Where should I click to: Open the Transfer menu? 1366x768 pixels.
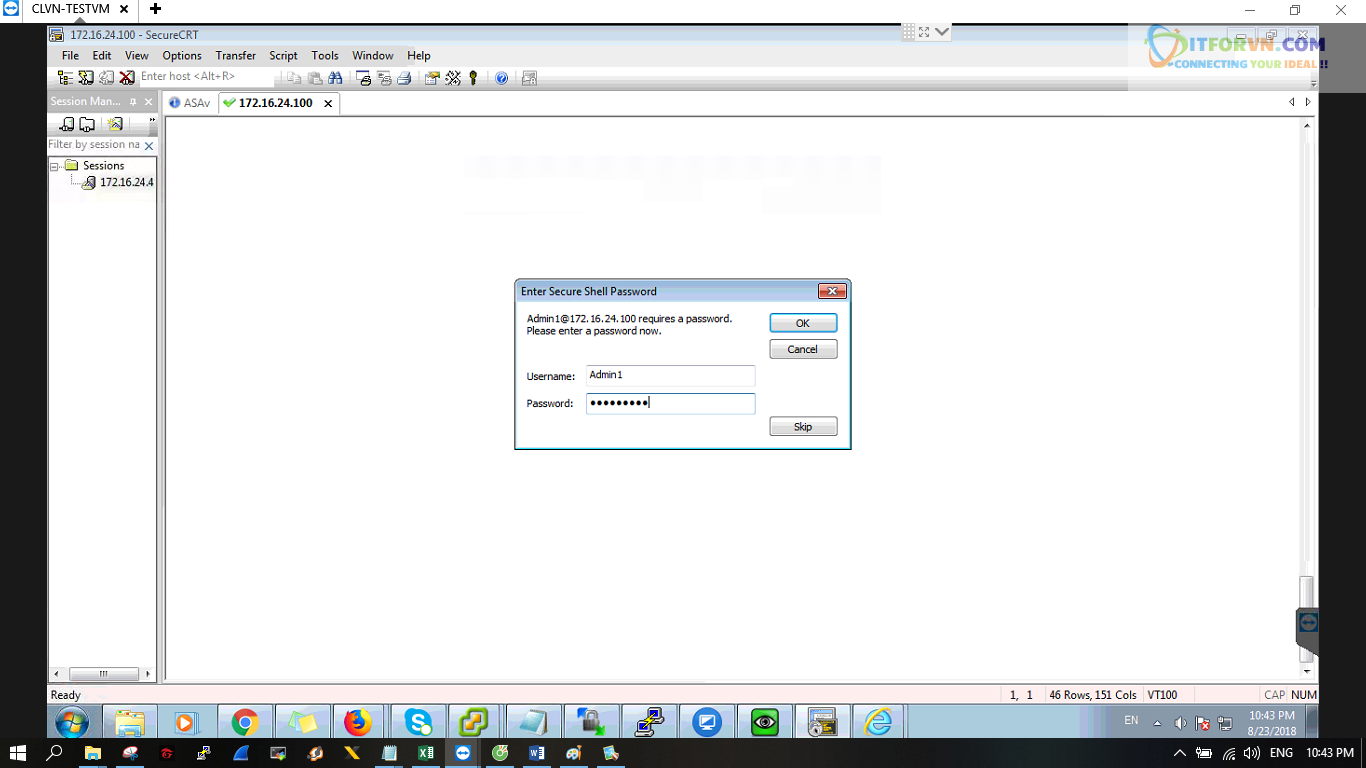pos(235,56)
